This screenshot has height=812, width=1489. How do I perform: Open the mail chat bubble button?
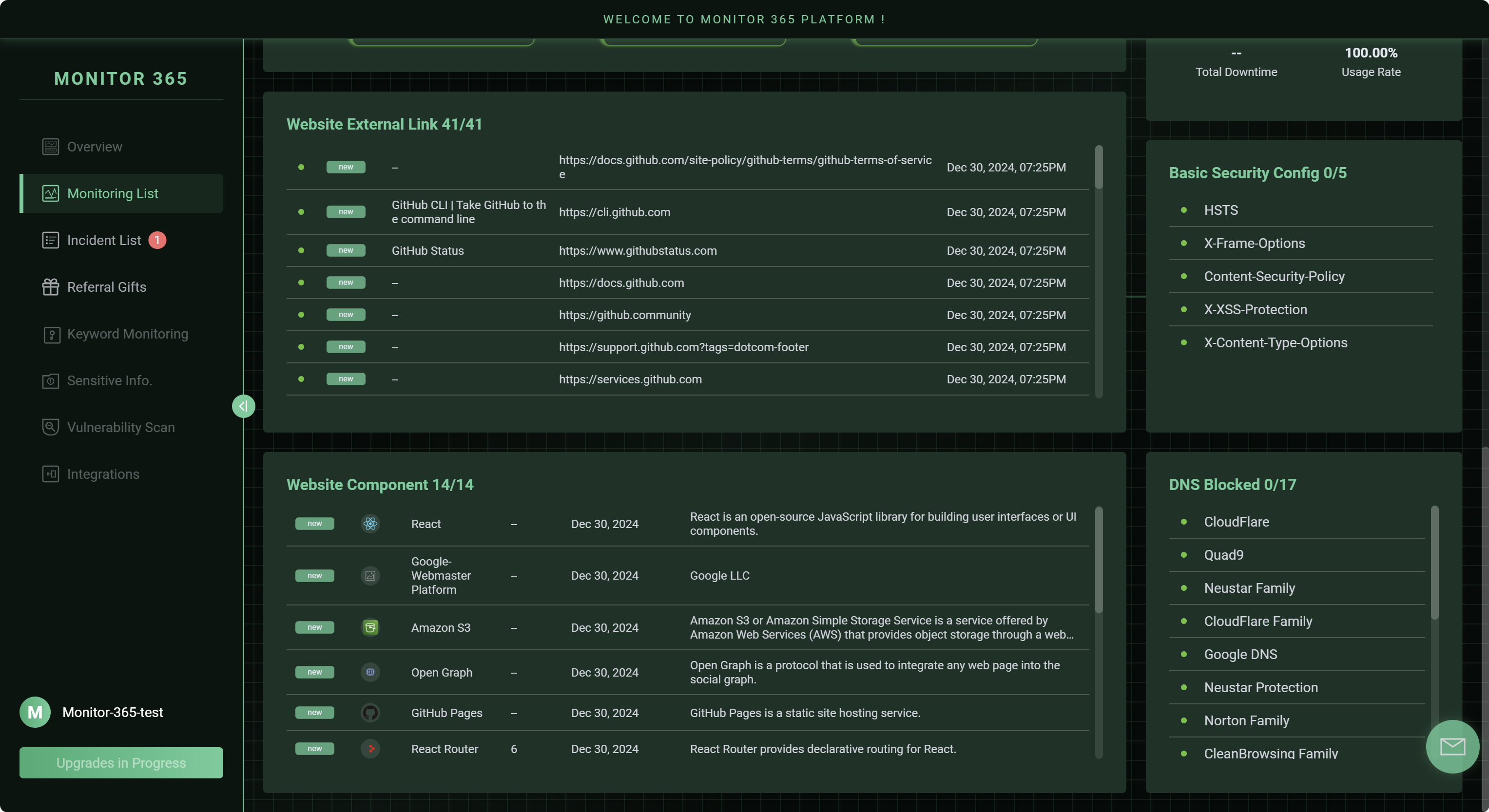[x=1452, y=746]
